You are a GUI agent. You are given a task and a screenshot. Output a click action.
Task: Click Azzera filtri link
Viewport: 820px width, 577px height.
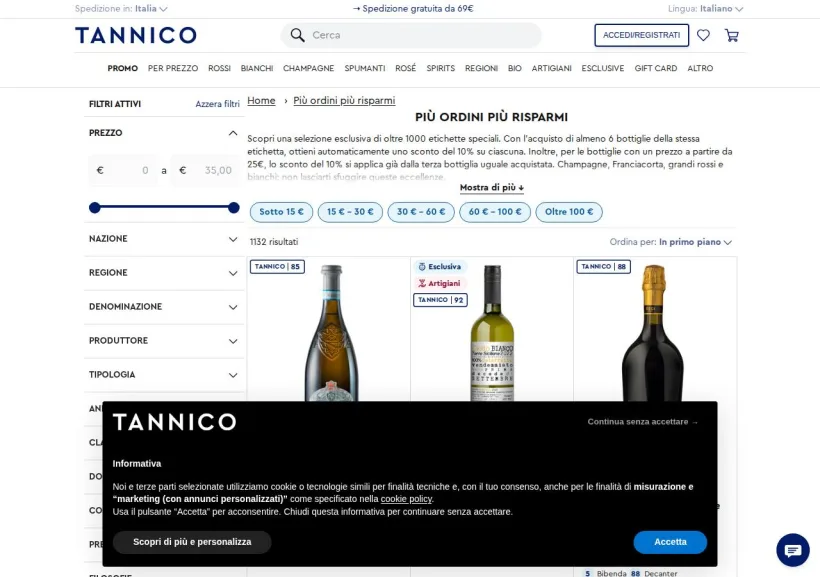pos(218,104)
